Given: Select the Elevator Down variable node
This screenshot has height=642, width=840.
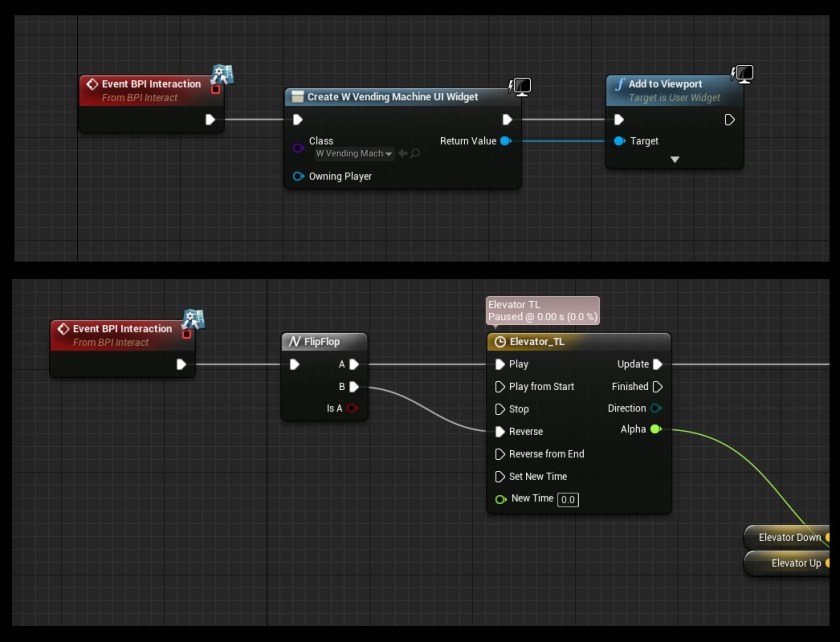Looking at the screenshot, I should tap(790, 537).
